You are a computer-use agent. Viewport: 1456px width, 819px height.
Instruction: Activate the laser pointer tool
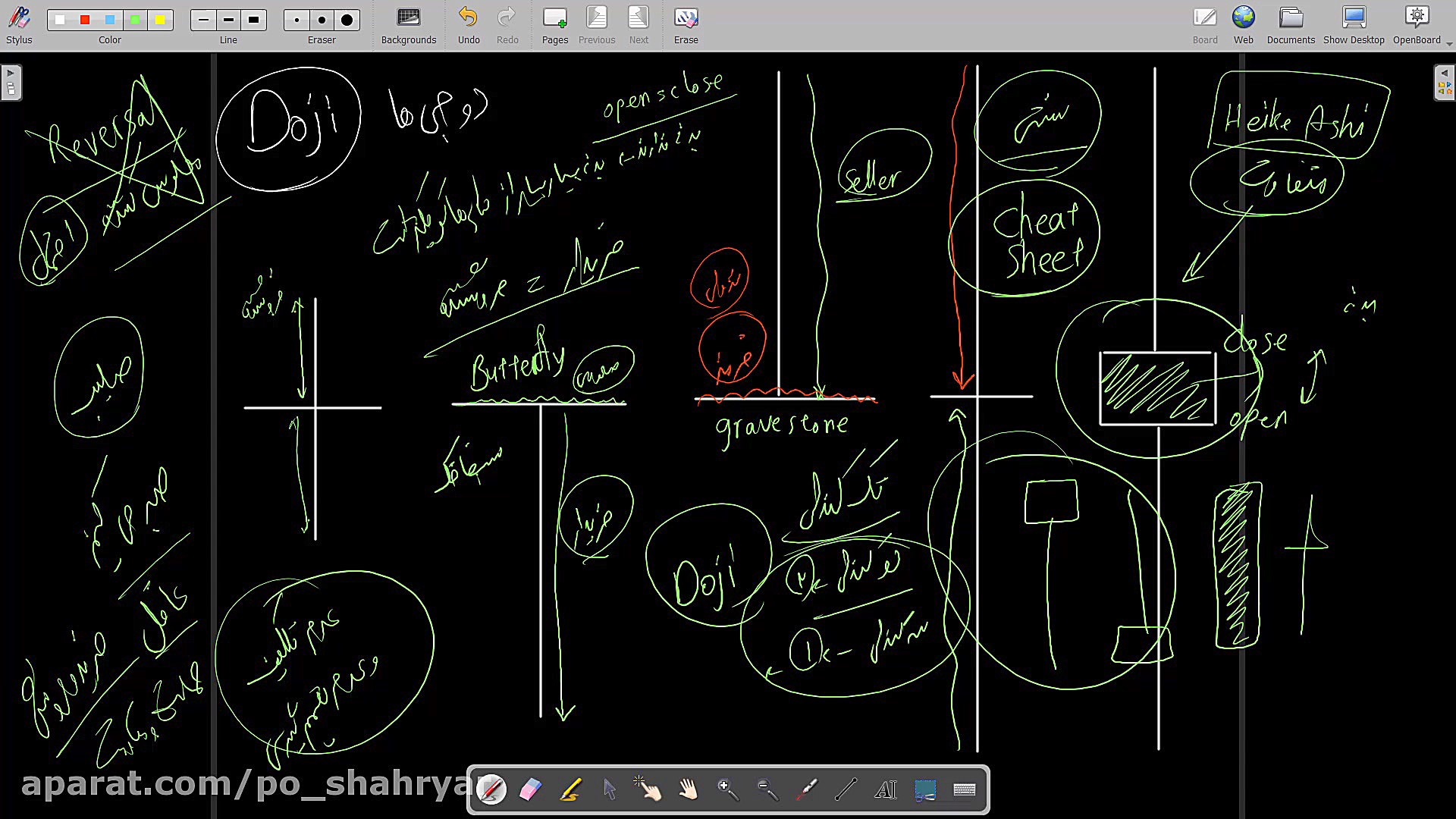[807, 790]
